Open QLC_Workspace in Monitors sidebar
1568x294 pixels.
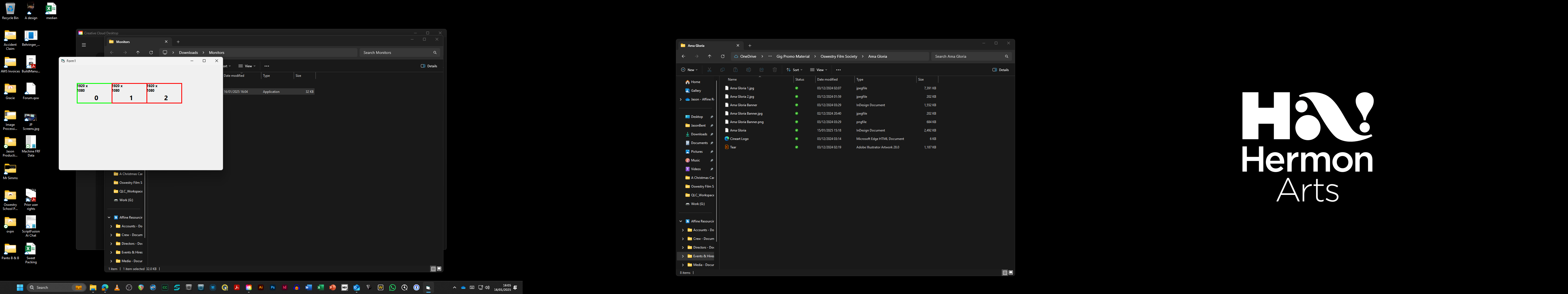pos(128,191)
